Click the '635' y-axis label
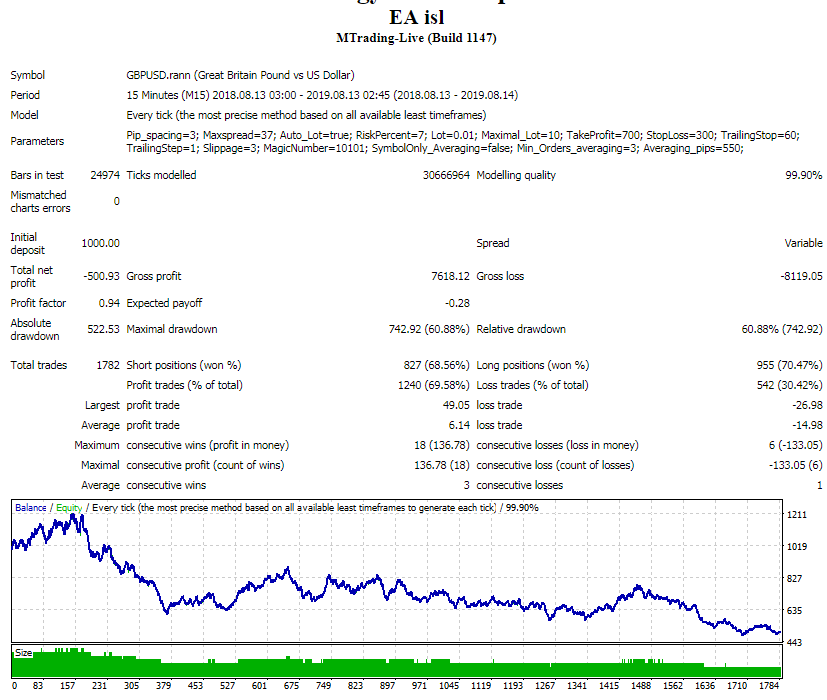827x700 pixels. pyautogui.click(x=794, y=611)
